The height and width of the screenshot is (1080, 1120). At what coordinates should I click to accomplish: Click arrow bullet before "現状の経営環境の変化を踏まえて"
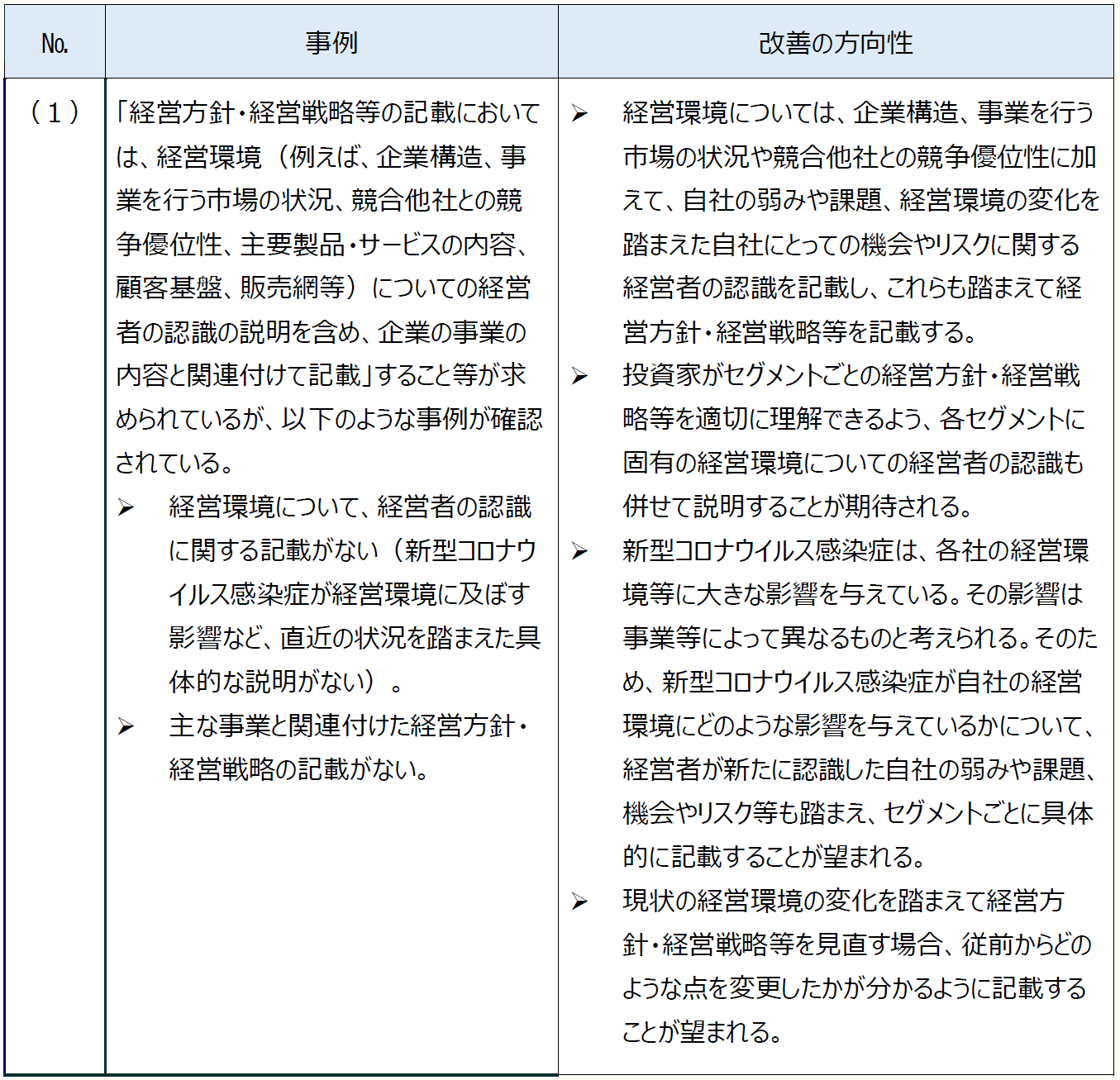(579, 902)
